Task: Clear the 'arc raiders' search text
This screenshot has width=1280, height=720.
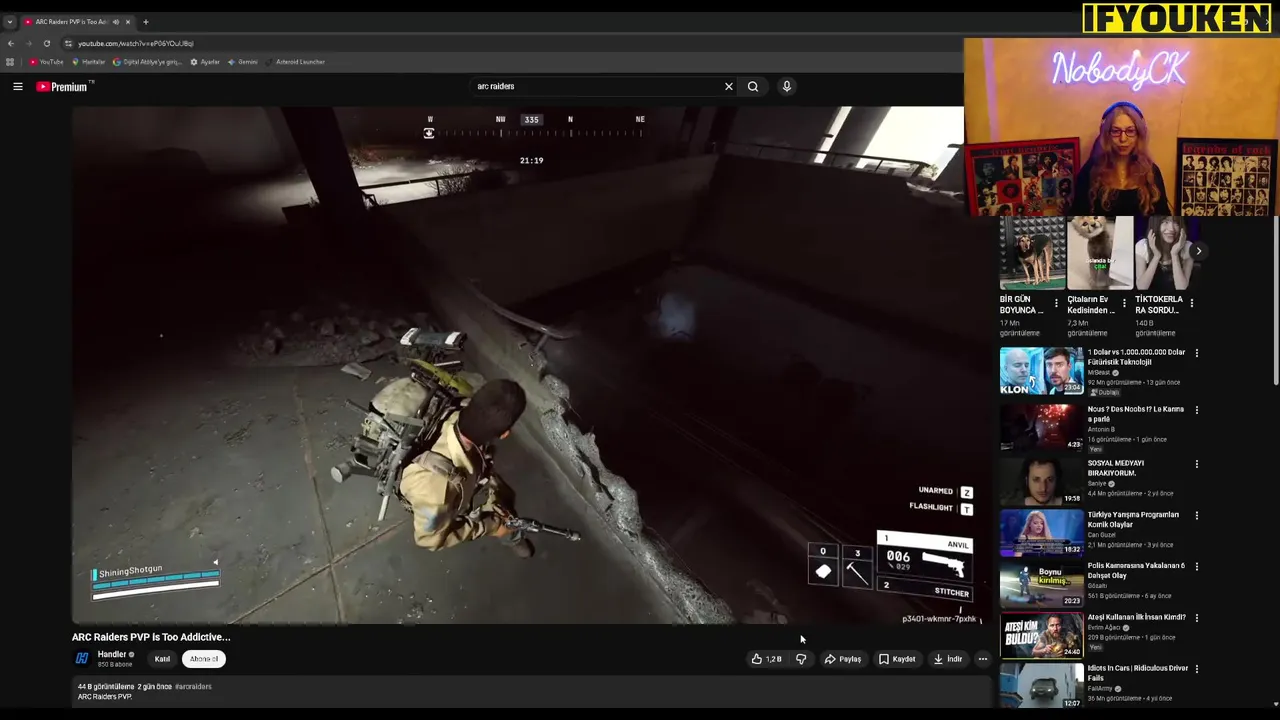Action: tap(728, 87)
